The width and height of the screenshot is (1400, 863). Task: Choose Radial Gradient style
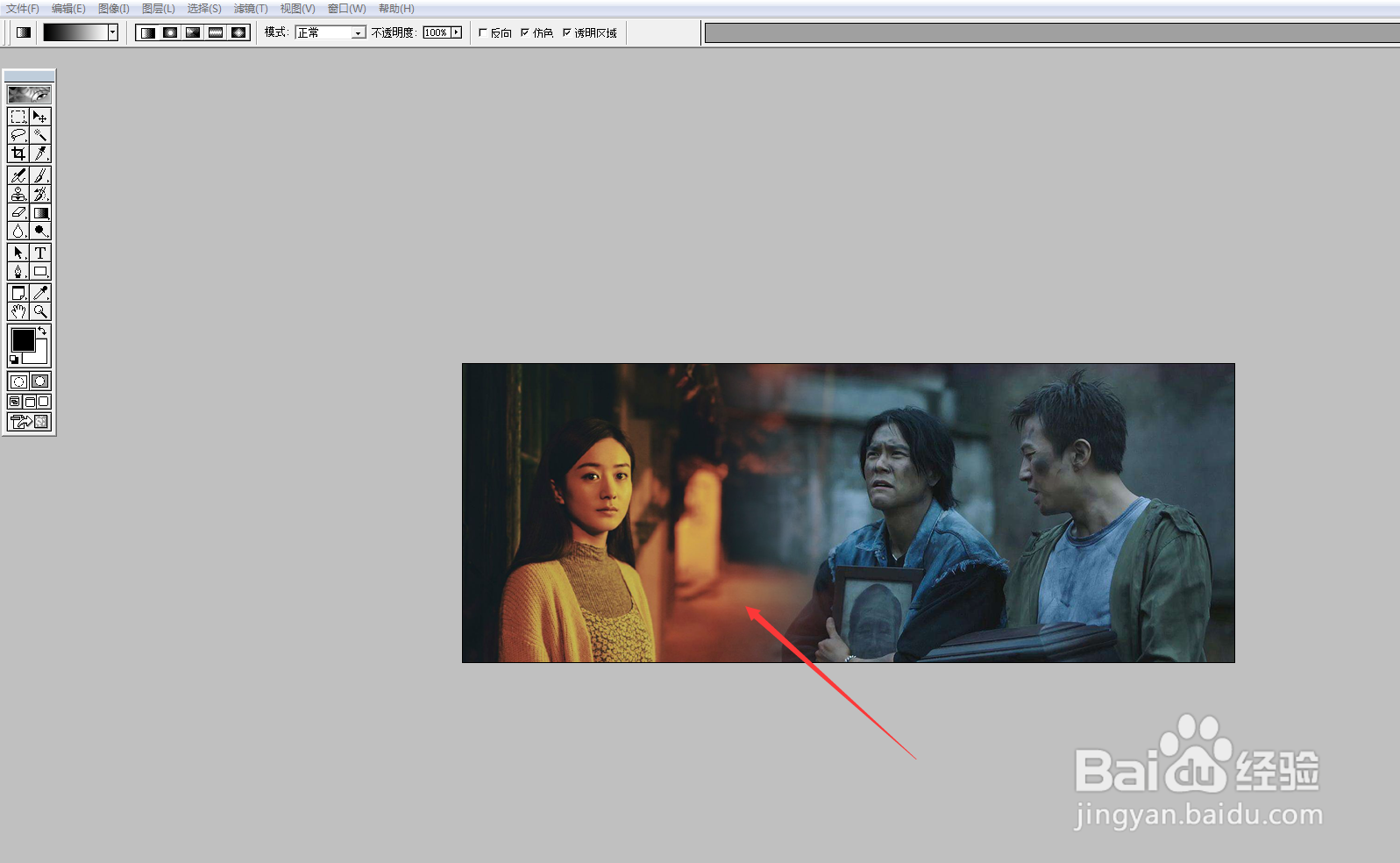(x=170, y=32)
